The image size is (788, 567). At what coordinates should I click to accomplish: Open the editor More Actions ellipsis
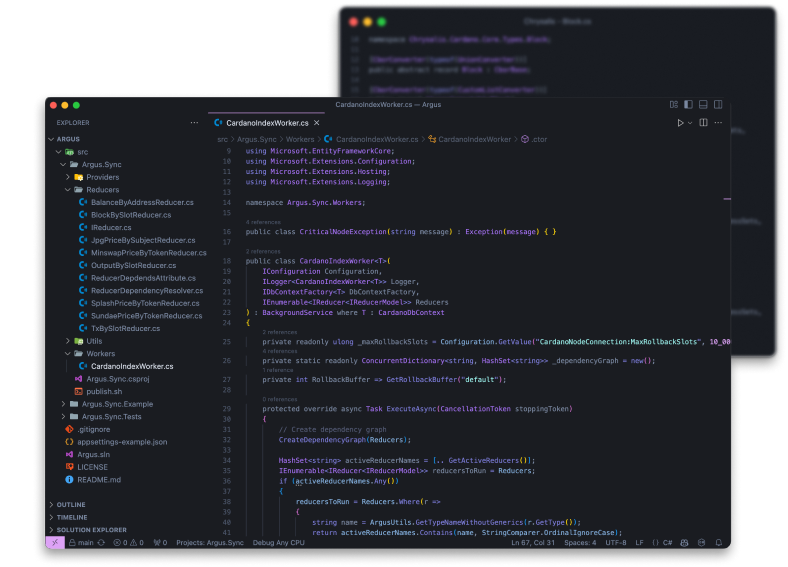(720, 123)
